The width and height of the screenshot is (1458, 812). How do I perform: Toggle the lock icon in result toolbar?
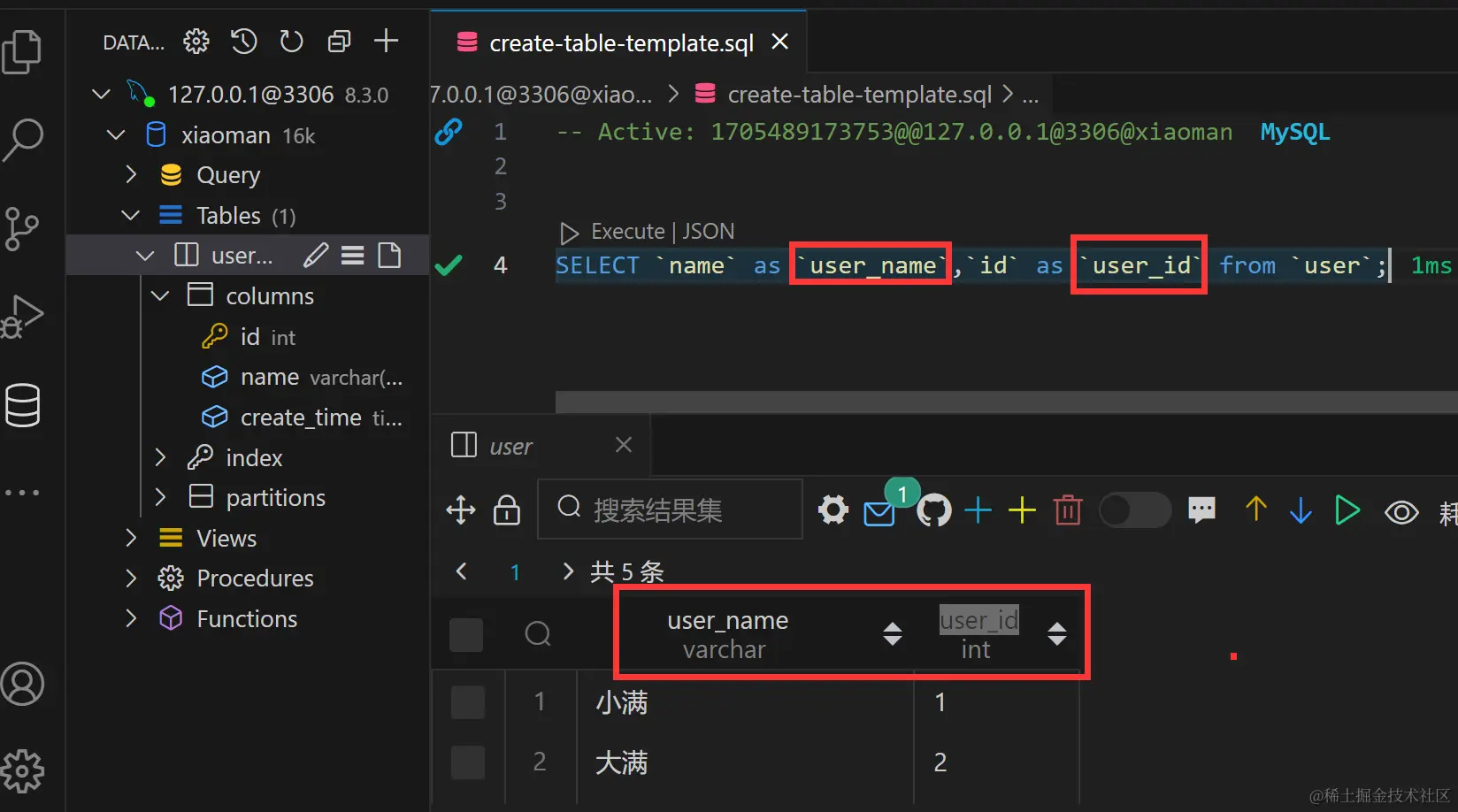[x=507, y=510]
